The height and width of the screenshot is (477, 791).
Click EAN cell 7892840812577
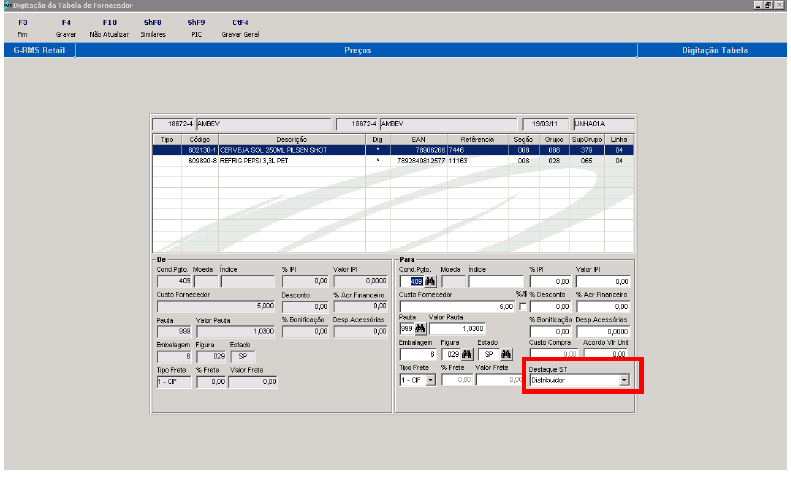pos(421,161)
